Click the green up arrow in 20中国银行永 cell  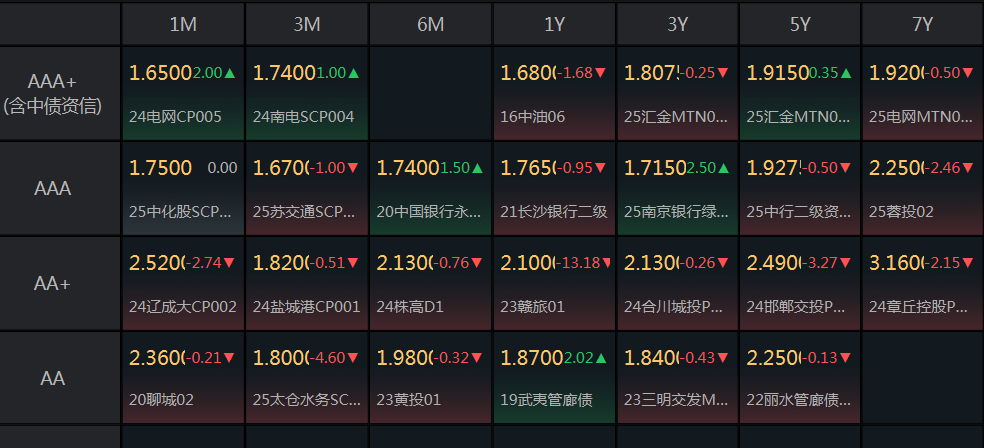pyautogui.click(x=477, y=168)
